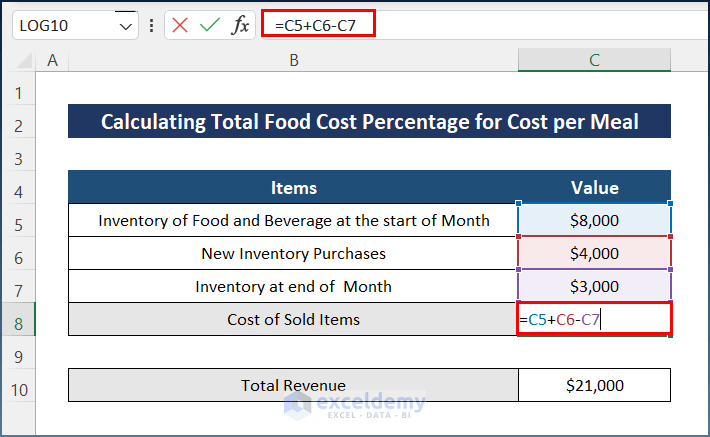
Task: Click the $4,000 New Inventory Purchases value
Action: [x=594, y=253]
